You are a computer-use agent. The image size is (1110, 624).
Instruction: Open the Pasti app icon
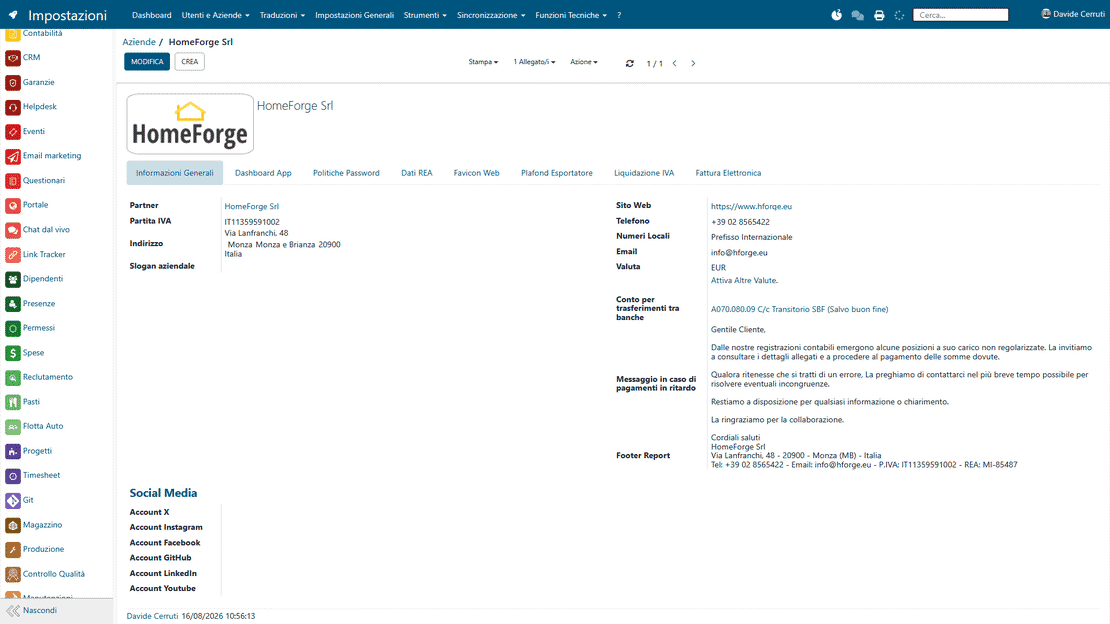coord(13,402)
